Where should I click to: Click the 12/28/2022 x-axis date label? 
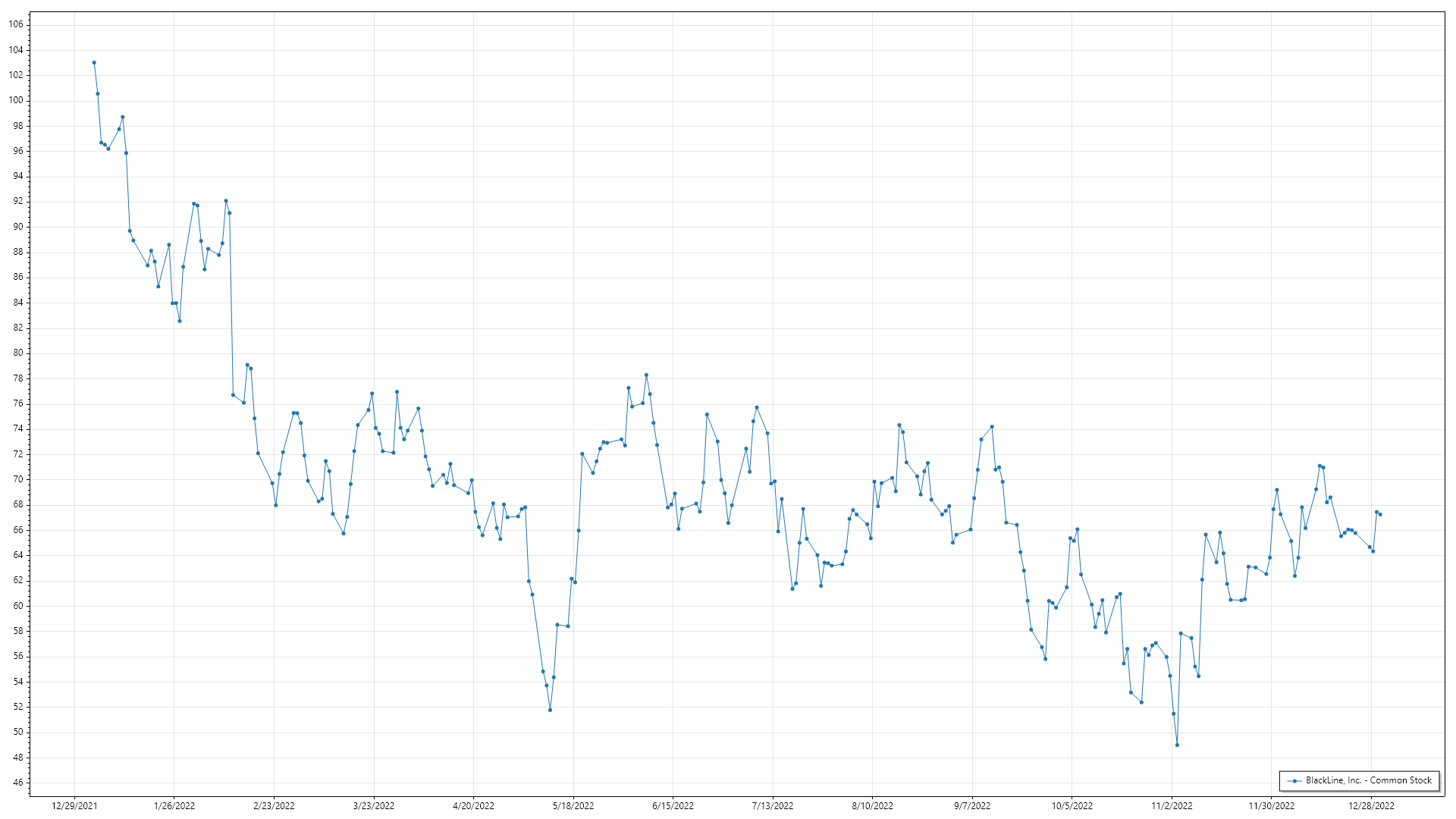pos(1371,806)
